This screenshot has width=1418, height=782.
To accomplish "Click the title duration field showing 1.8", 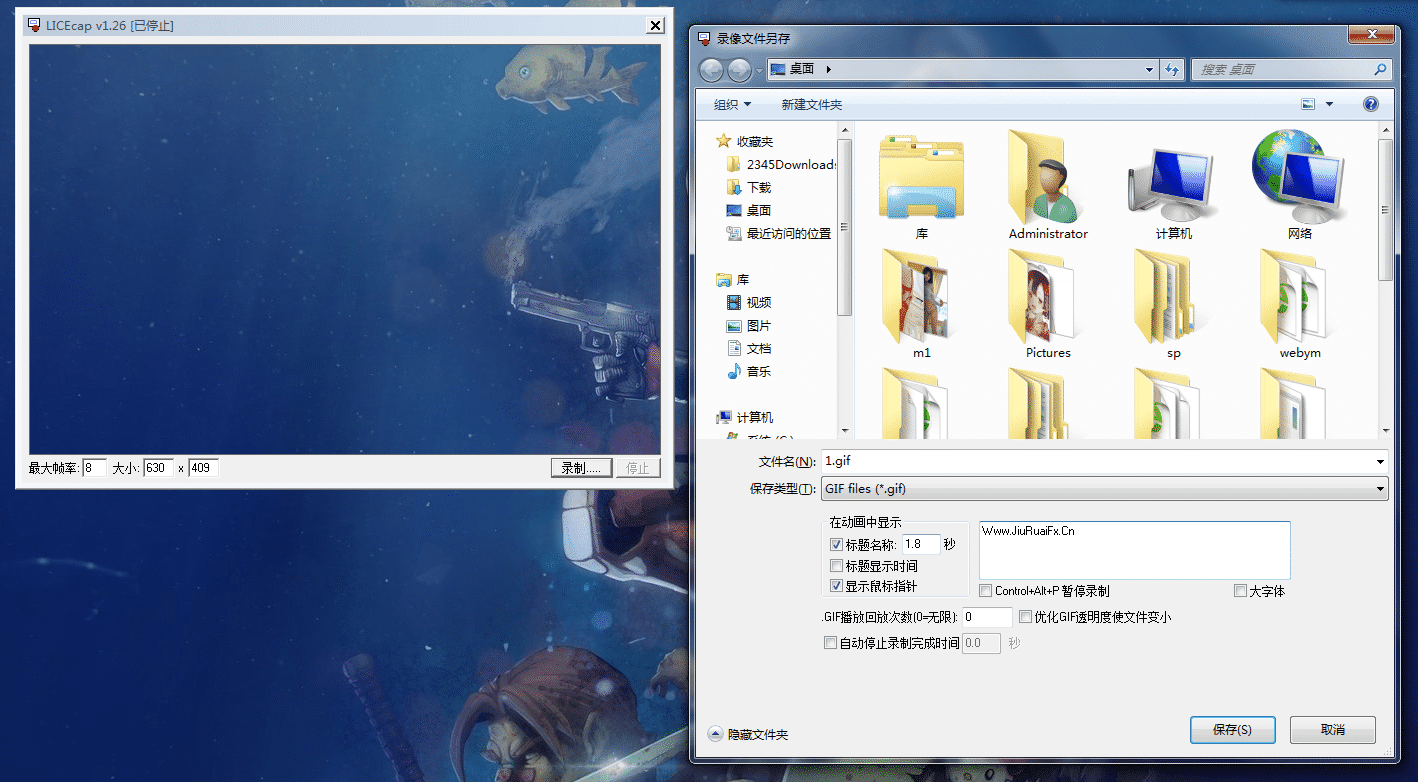I will pos(921,544).
